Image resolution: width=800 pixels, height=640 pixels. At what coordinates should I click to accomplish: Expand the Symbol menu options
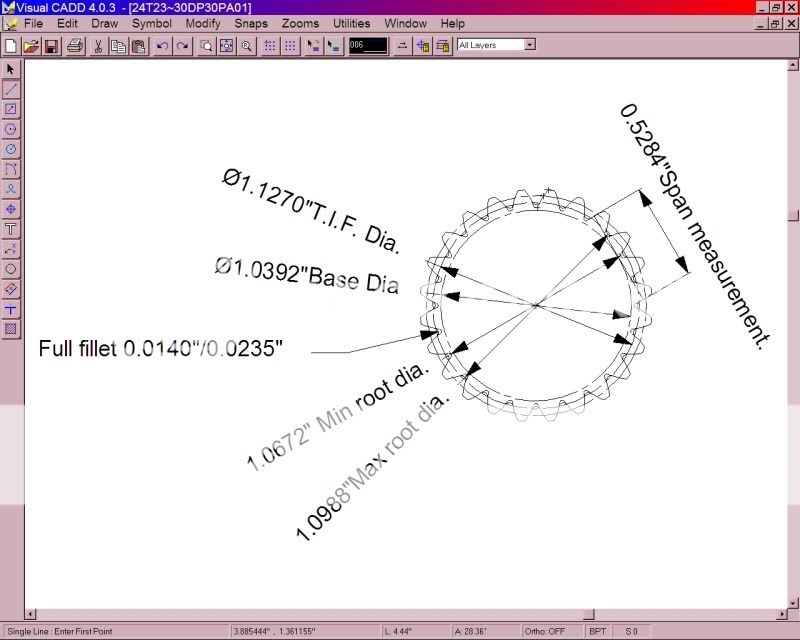point(151,23)
